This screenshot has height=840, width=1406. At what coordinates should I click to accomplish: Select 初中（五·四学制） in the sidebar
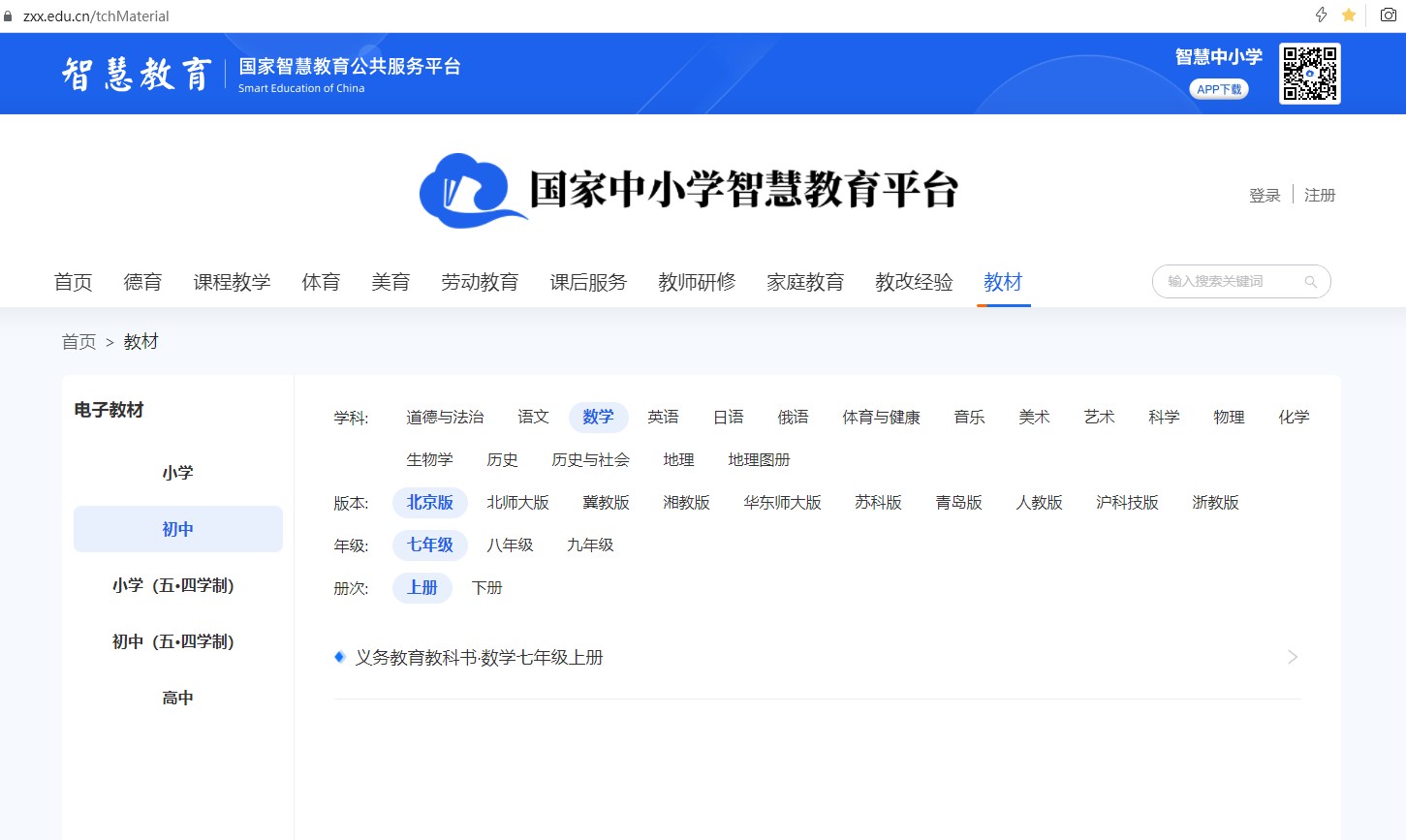pos(178,641)
